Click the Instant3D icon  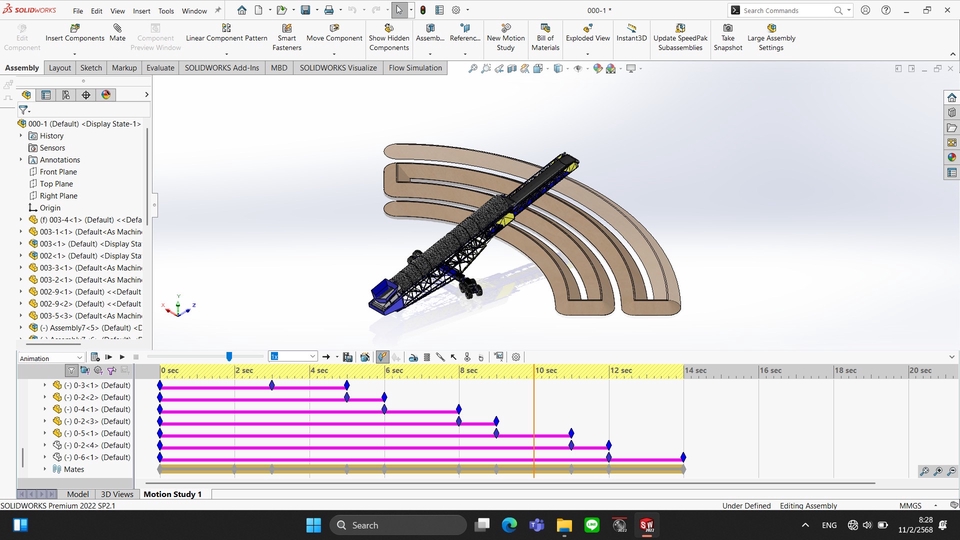(x=631, y=28)
